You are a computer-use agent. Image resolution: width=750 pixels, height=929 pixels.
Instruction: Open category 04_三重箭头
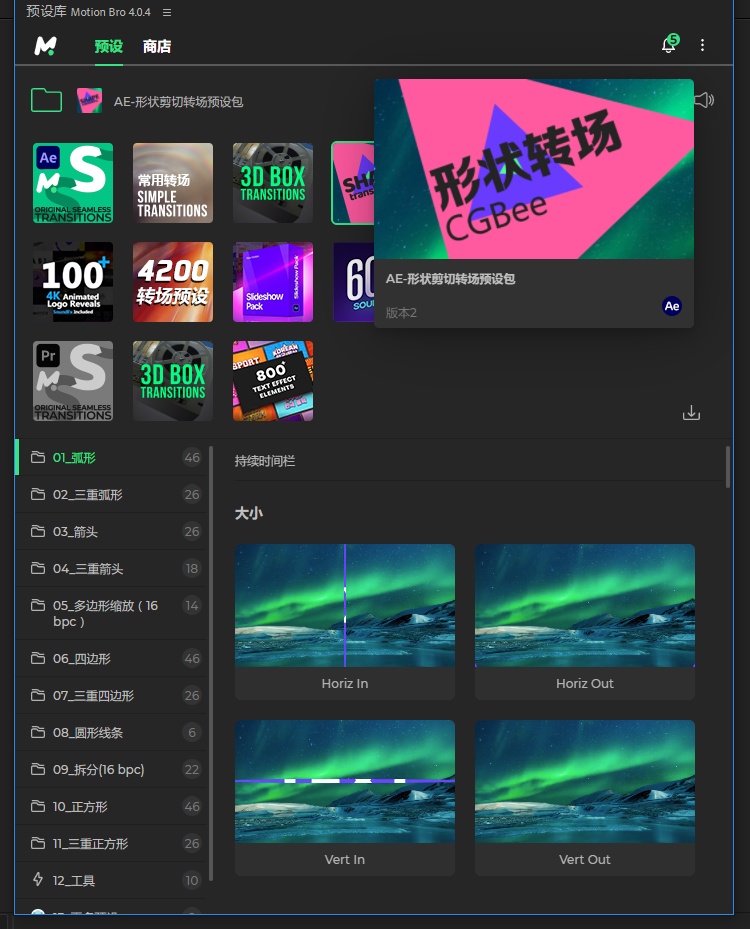click(x=111, y=568)
